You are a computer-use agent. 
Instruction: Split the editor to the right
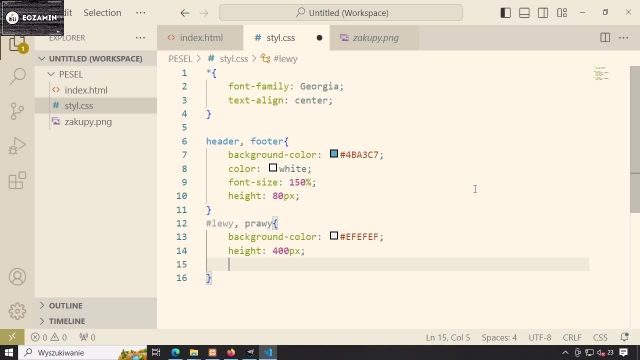pos(605,38)
